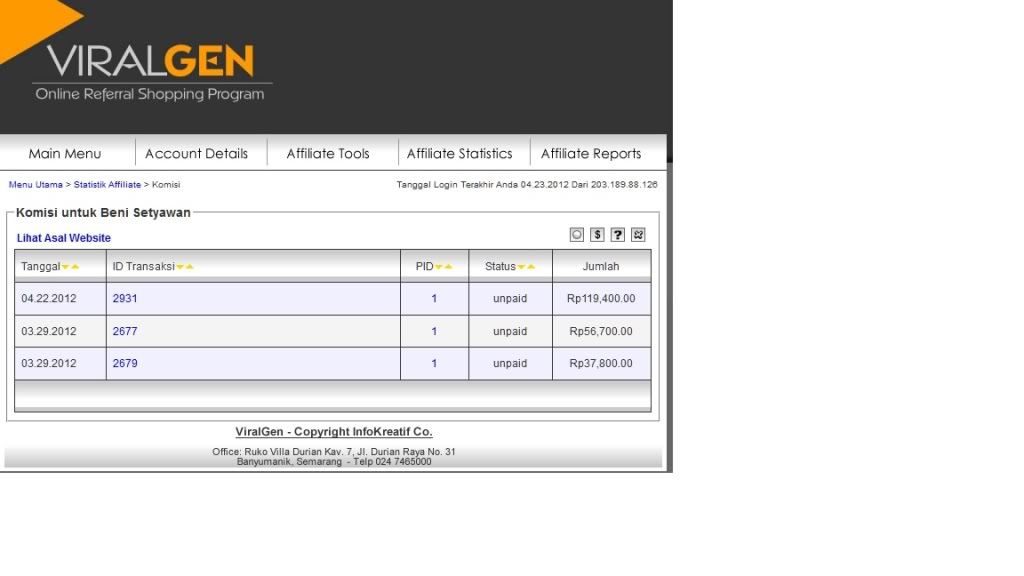This screenshot has width=1024, height=576.
Task: Click unpaid status in row 2931
Action: click(510, 298)
